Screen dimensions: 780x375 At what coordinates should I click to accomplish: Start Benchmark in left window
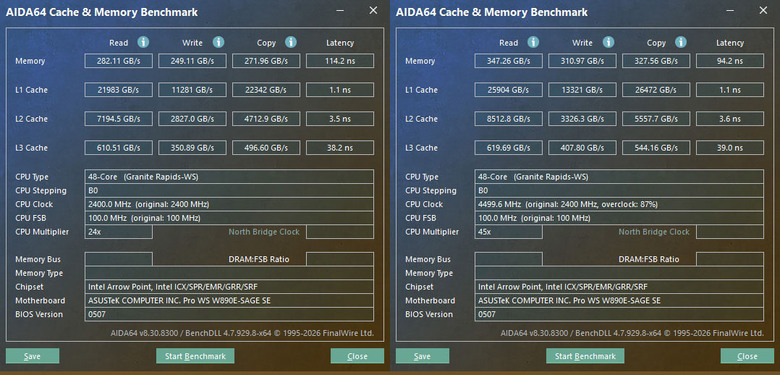(195, 356)
